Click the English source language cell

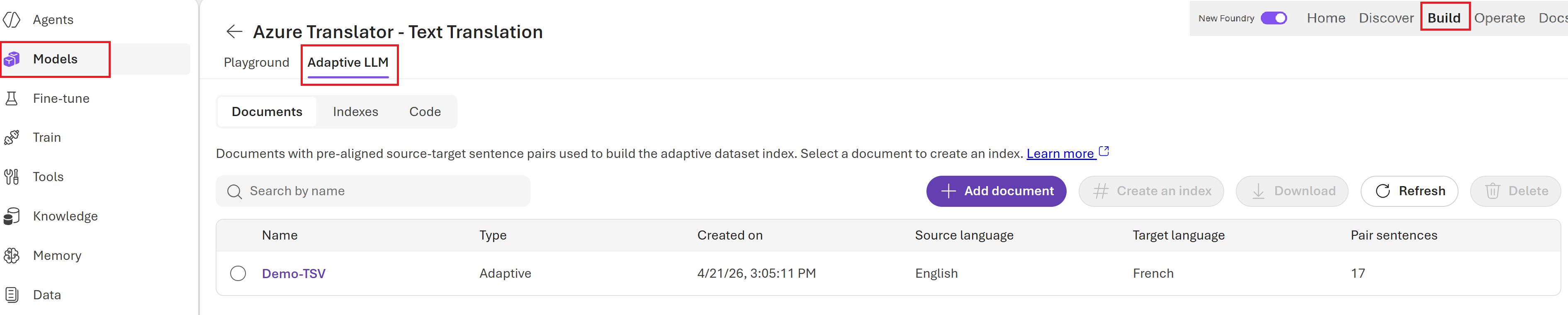tap(936, 274)
